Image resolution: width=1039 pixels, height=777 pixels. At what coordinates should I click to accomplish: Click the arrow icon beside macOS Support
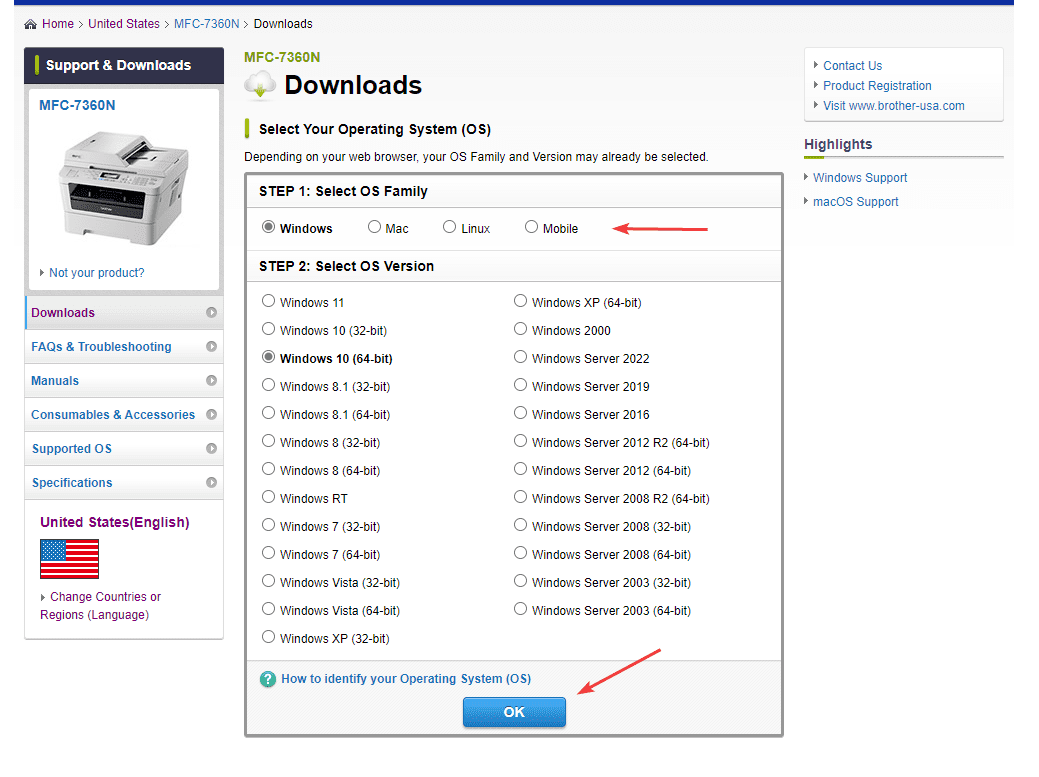(807, 201)
